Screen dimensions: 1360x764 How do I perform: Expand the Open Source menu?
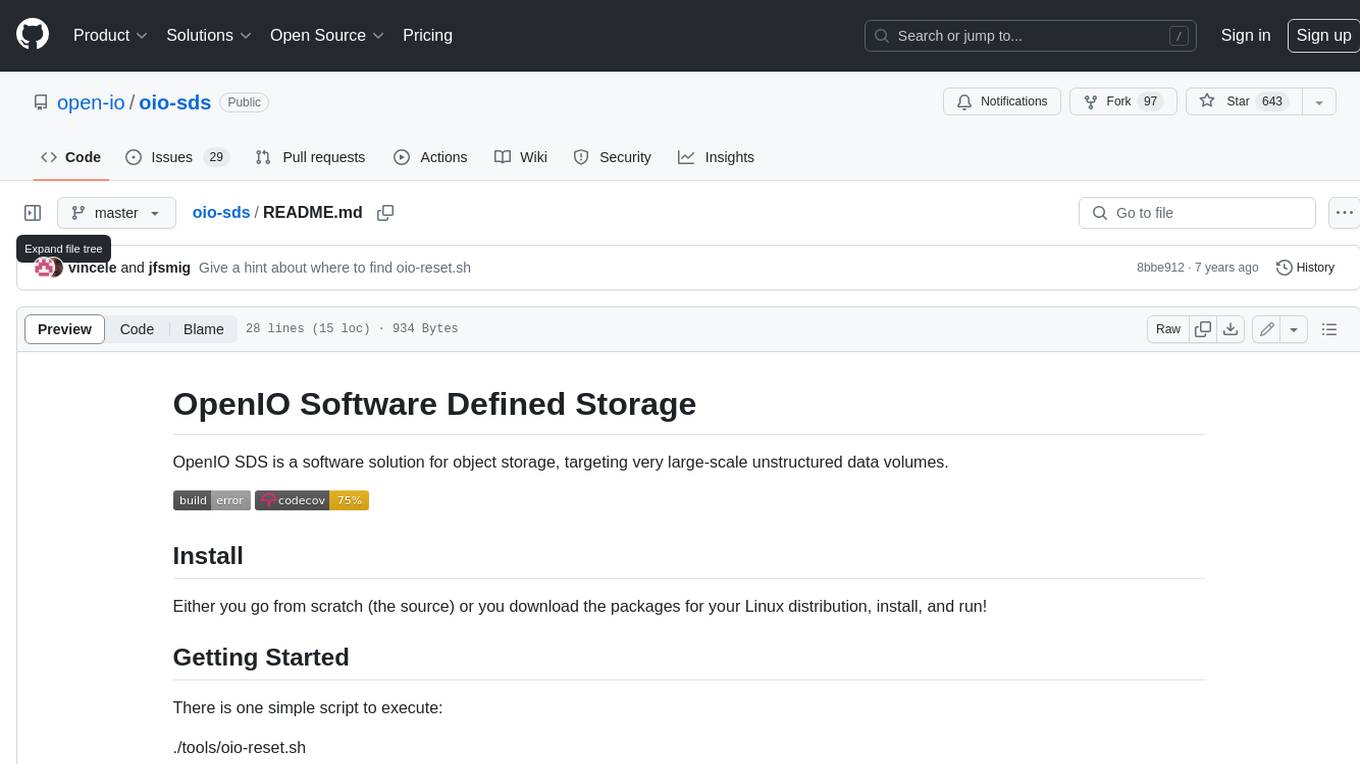pos(327,35)
